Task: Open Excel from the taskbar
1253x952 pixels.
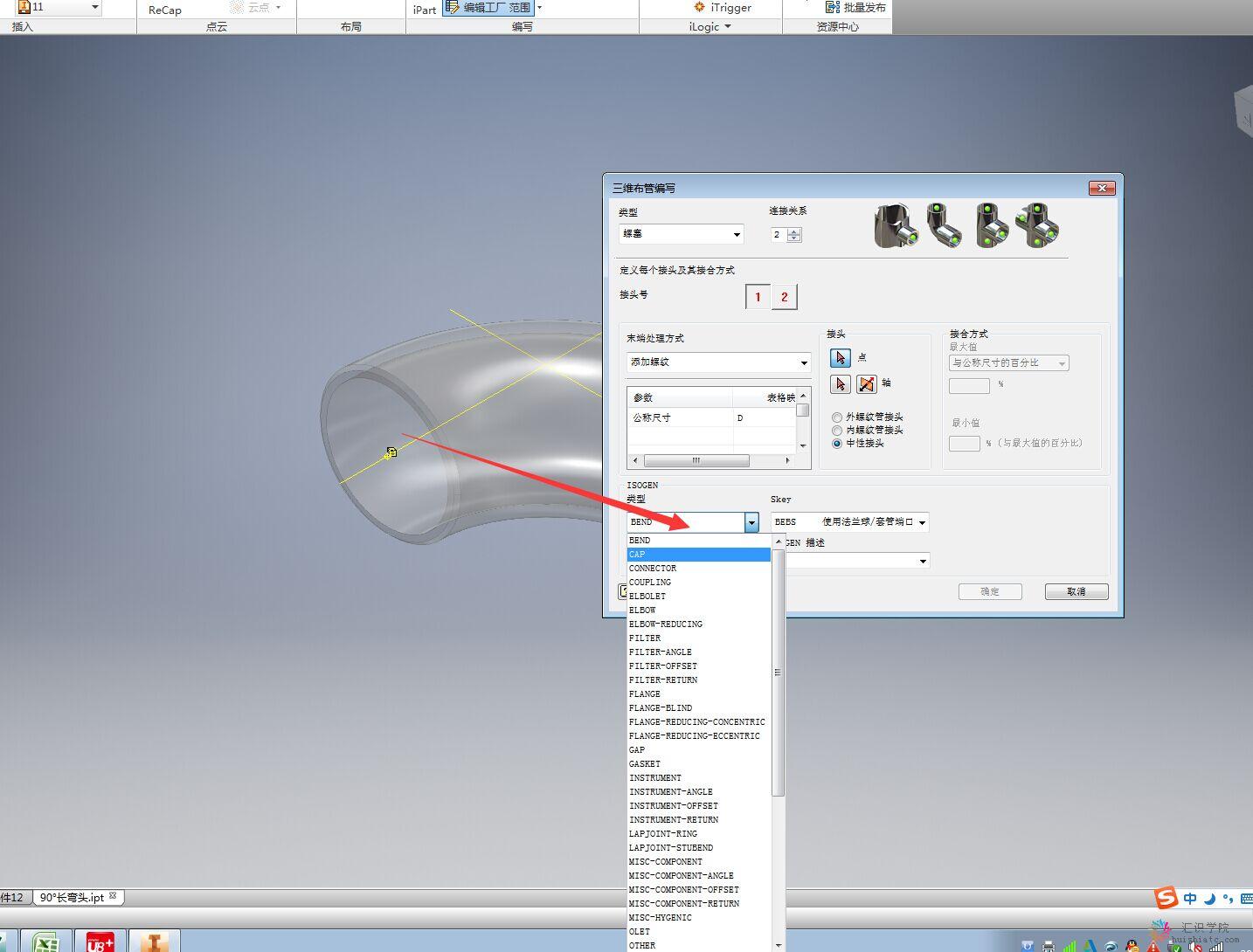Action: 45,942
